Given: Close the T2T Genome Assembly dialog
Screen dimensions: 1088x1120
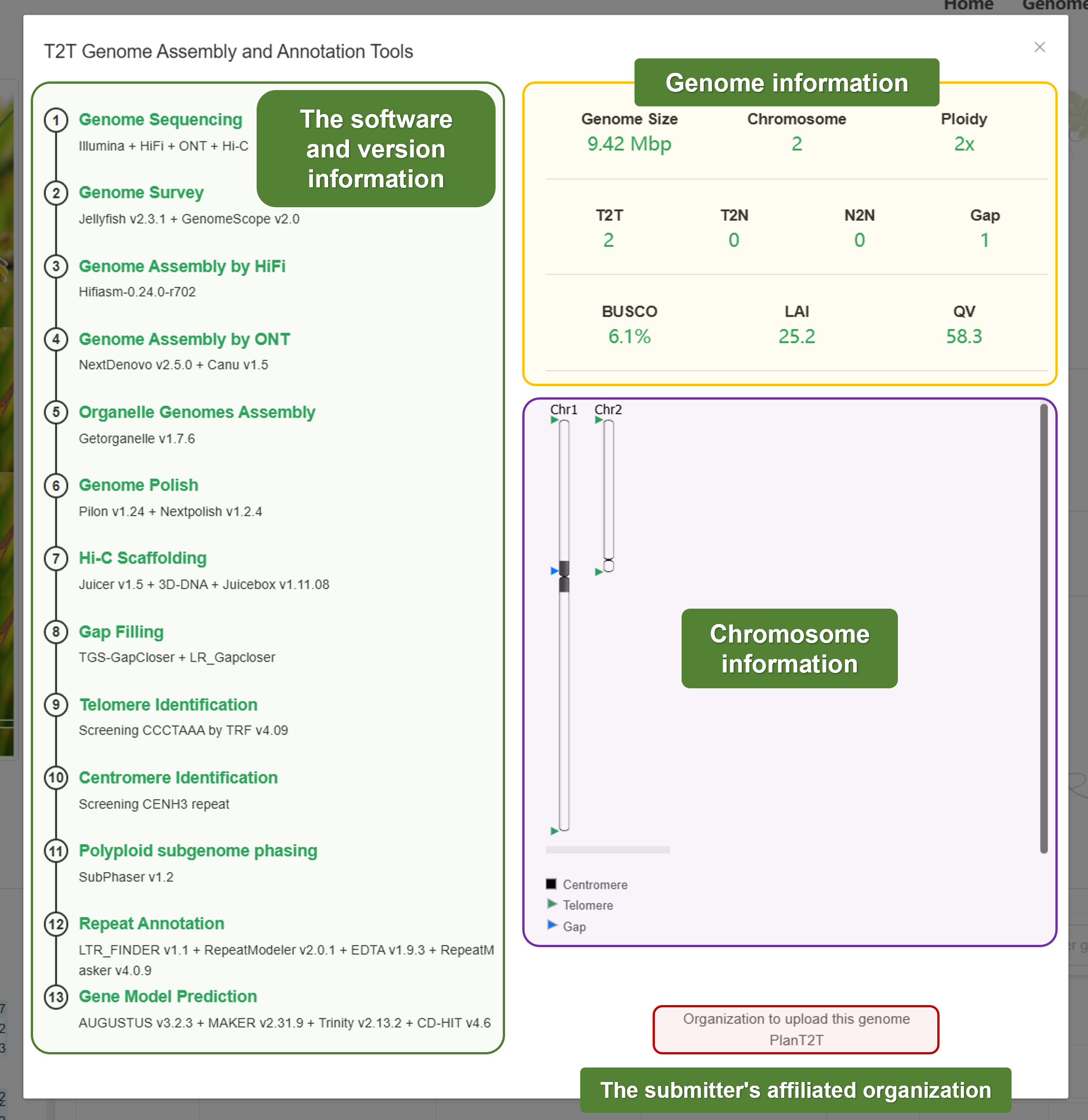Looking at the screenshot, I should (x=1040, y=48).
